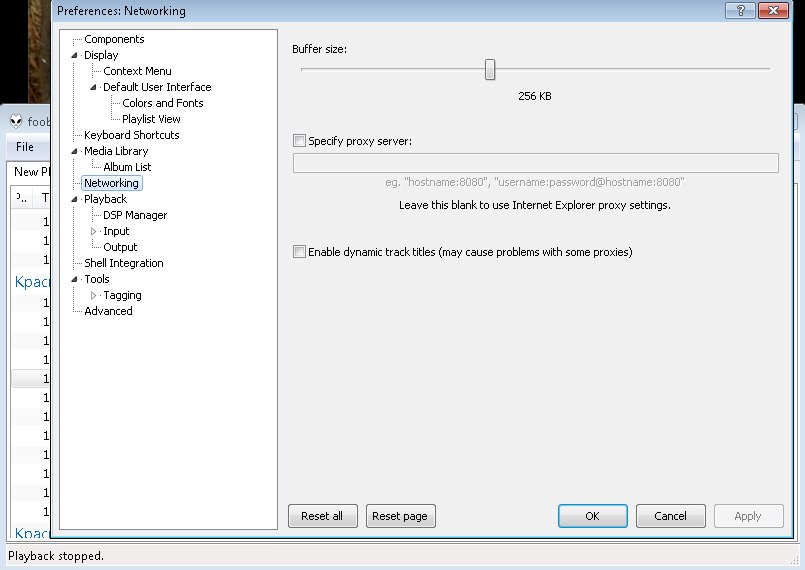Select Default User Interface page
The width and height of the screenshot is (805, 570).
pyautogui.click(x=157, y=87)
